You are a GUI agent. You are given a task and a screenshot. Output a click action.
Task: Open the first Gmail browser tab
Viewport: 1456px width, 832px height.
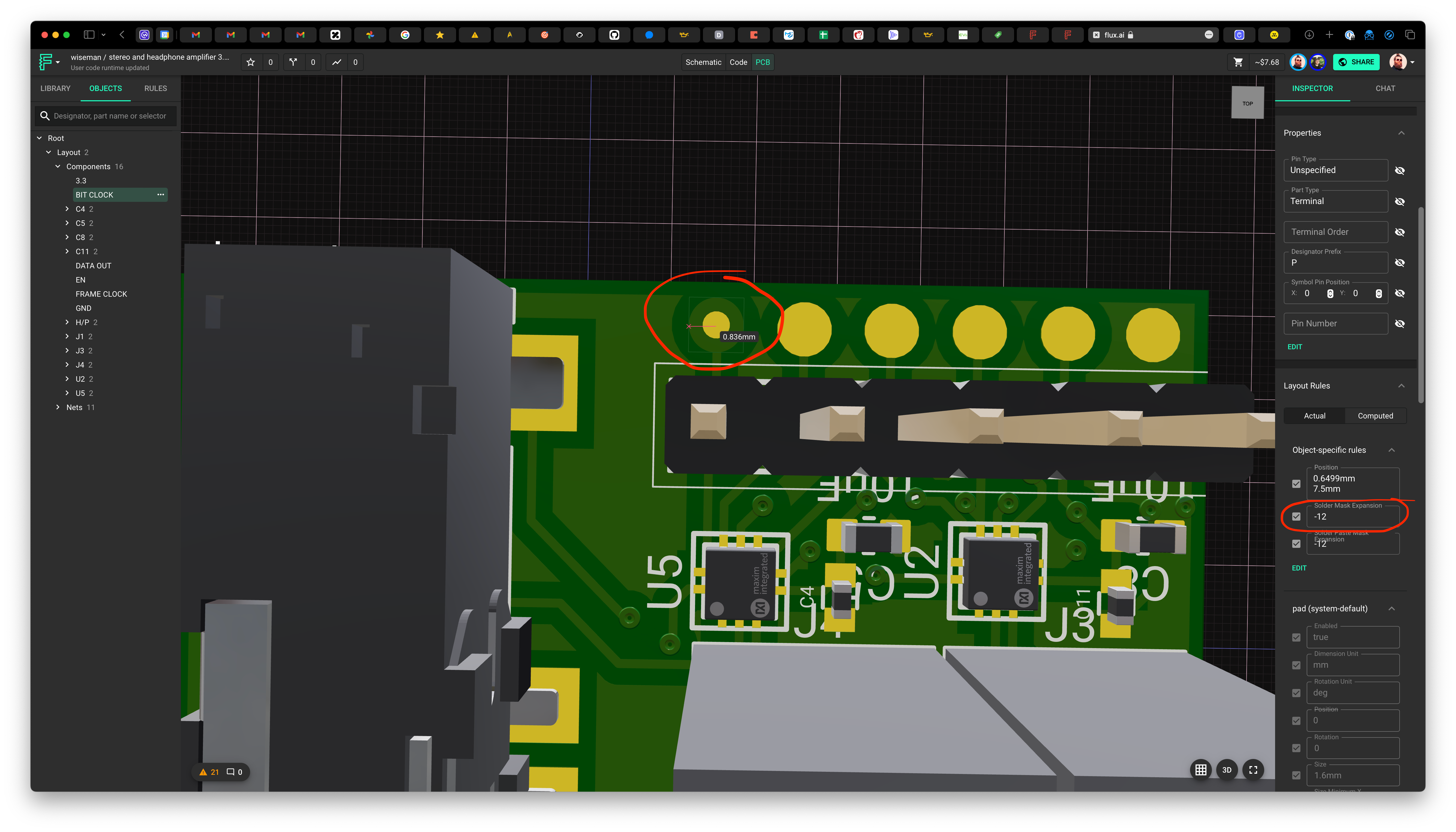click(x=195, y=35)
